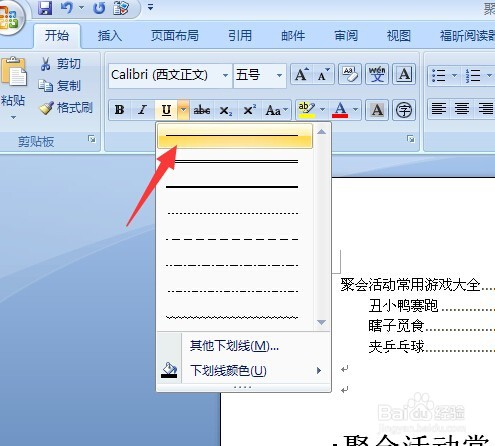495x446 pixels.
Task: Switch to the 插入 tab
Action: click(x=110, y=35)
